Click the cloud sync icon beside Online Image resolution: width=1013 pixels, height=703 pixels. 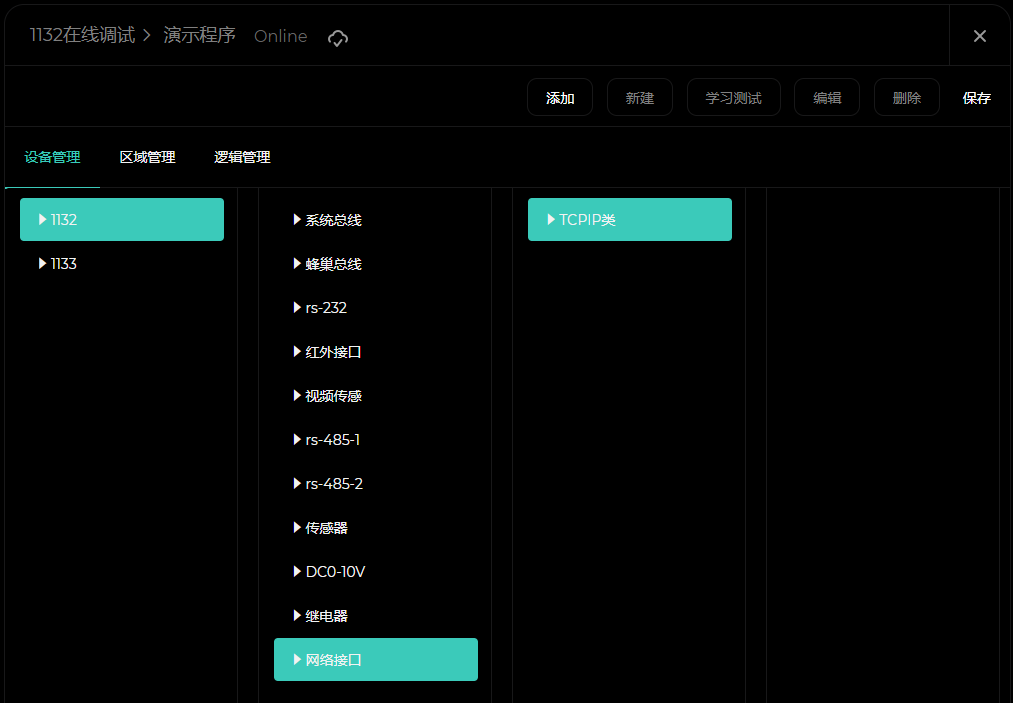[338, 38]
